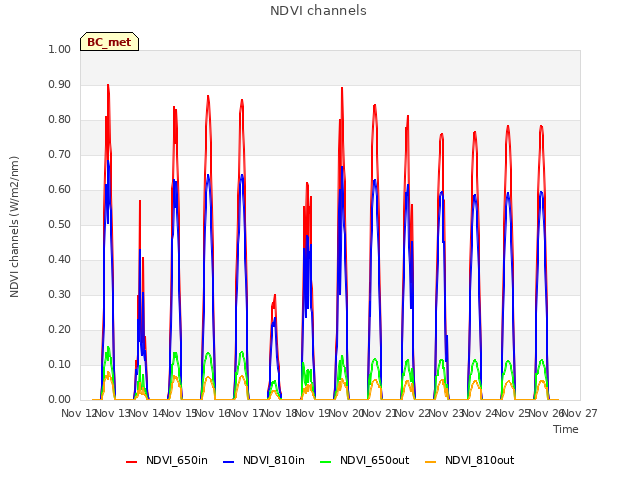This screenshot has height=480, width=640.
Task: Click the 0.70 y-axis tick label
Action: tap(60, 154)
